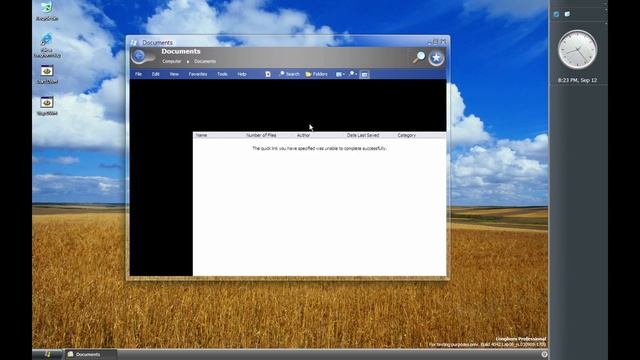640x360 pixels.
Task: Open the Favorites menu
Action: pos(198,74)
